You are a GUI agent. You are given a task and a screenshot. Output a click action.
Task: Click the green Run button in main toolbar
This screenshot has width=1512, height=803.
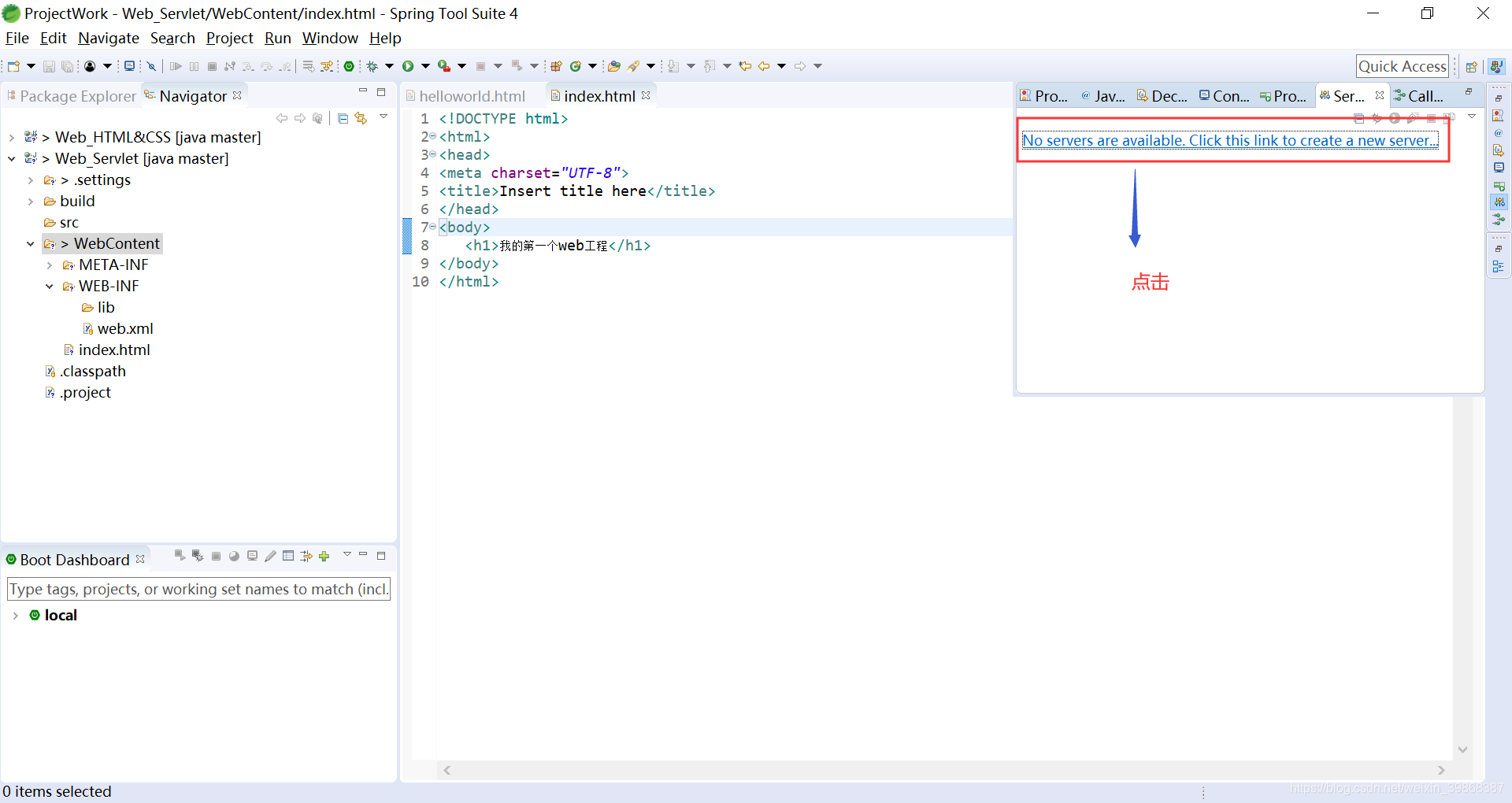click(x=408, y=66)
